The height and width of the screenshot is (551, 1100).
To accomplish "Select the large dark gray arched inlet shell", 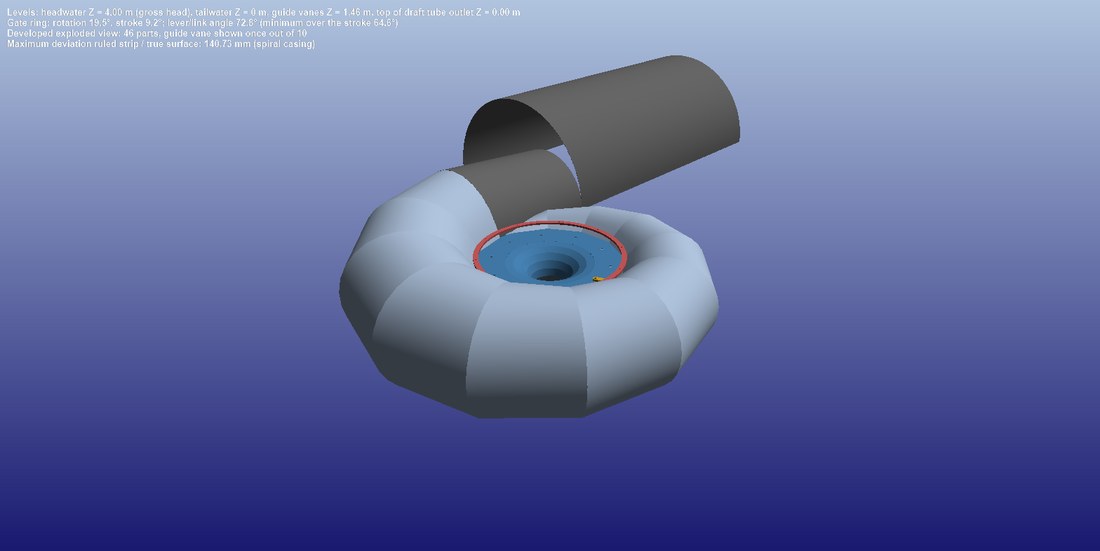I will pos(631,126).
